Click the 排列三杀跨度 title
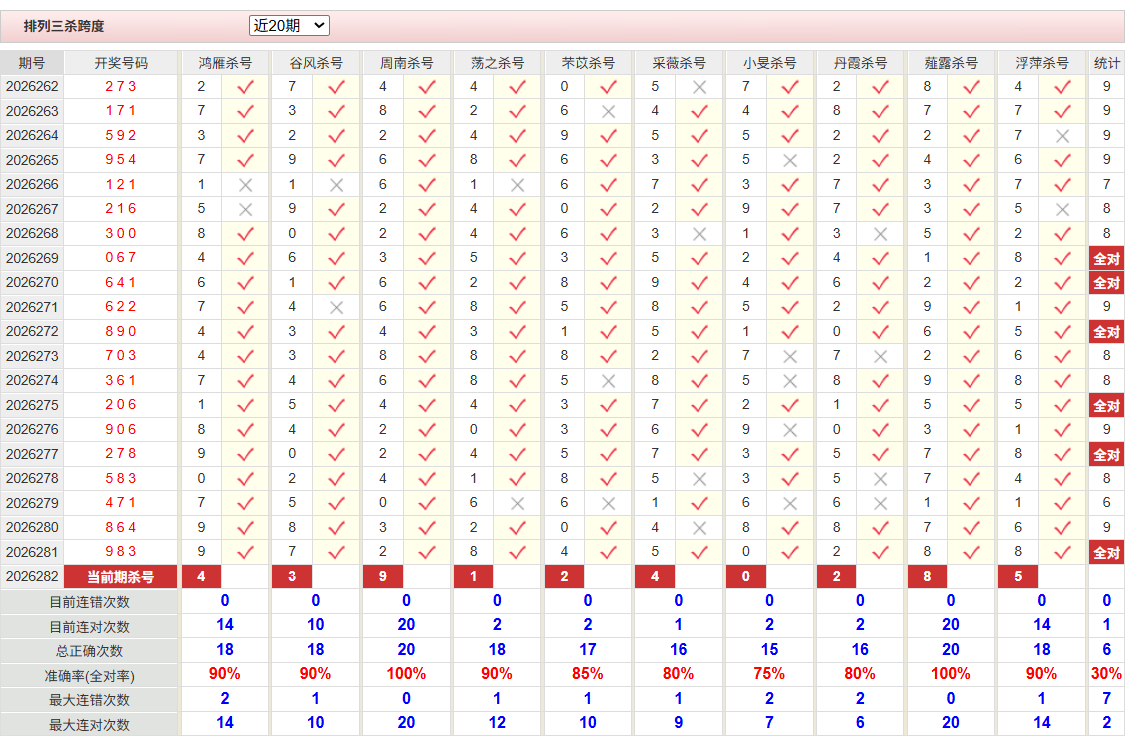Screen dimensions: 1137x751 [64, 26]
